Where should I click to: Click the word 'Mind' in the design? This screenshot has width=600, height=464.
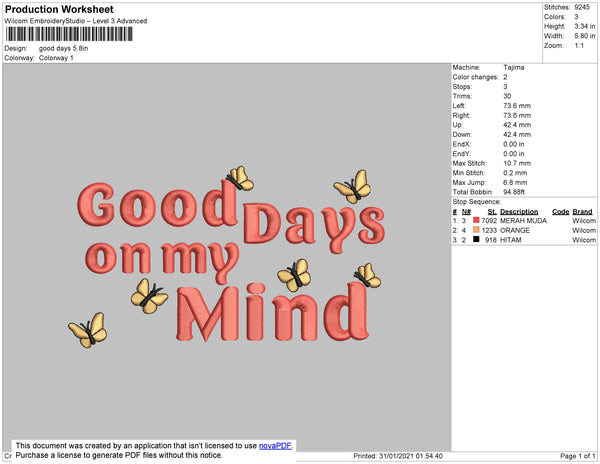[272, 313]
